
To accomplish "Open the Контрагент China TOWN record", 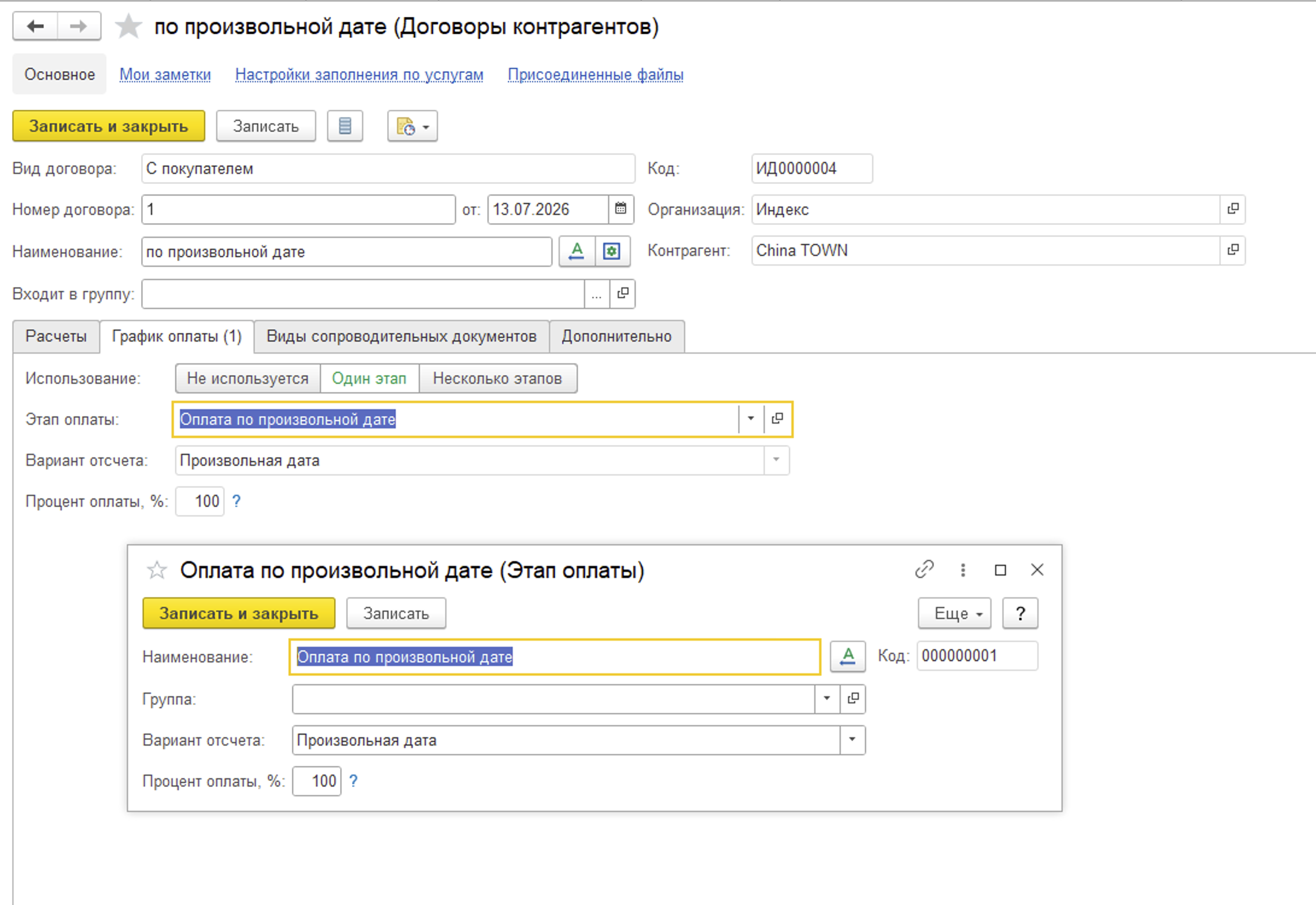I will coord(1233,250).
